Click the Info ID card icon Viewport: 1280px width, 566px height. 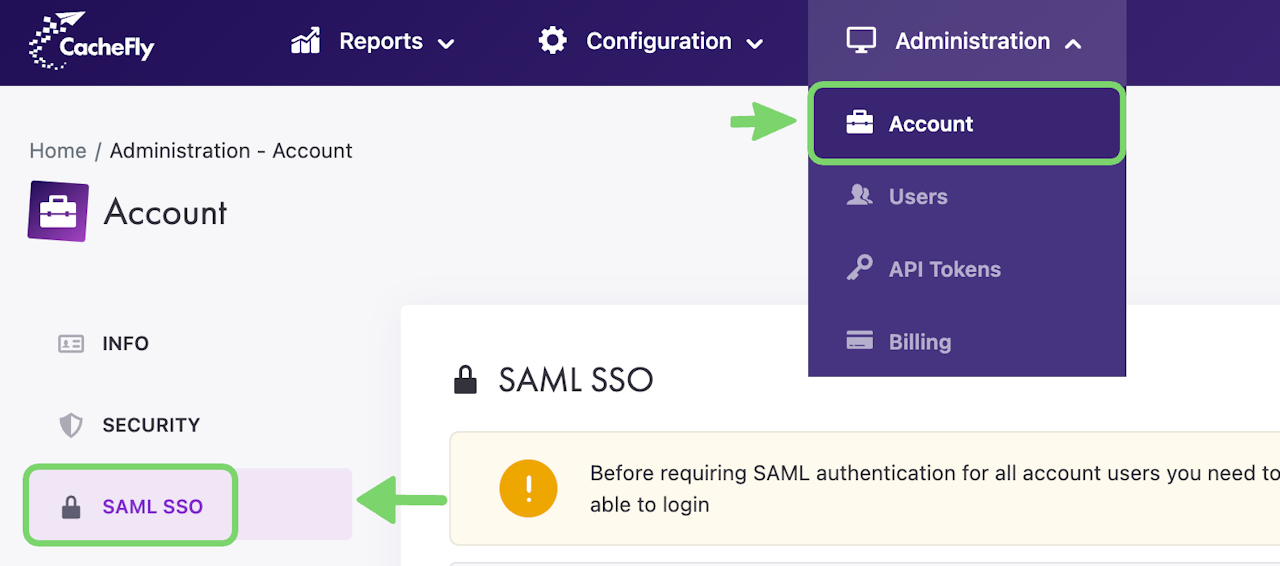(71, 344)
